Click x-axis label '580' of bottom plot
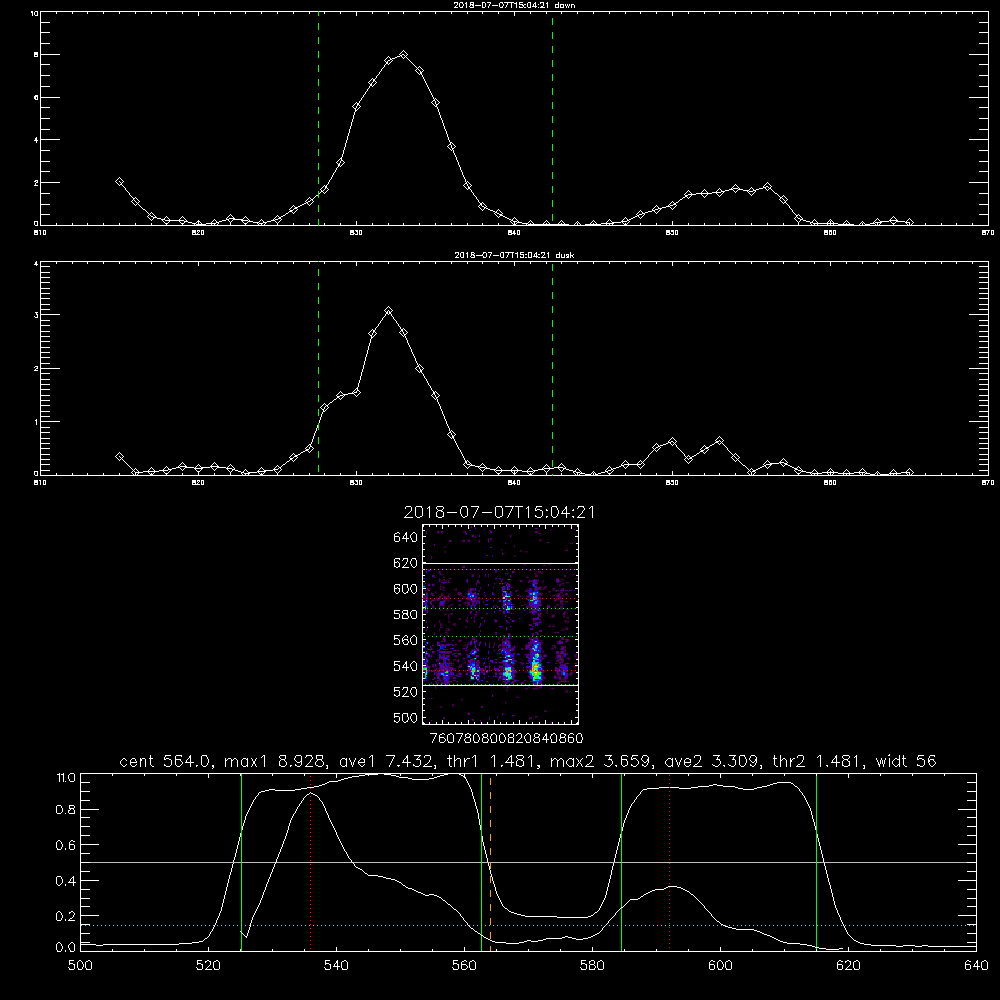The width and height of the screenshot is (1000, 1000). 592,966
